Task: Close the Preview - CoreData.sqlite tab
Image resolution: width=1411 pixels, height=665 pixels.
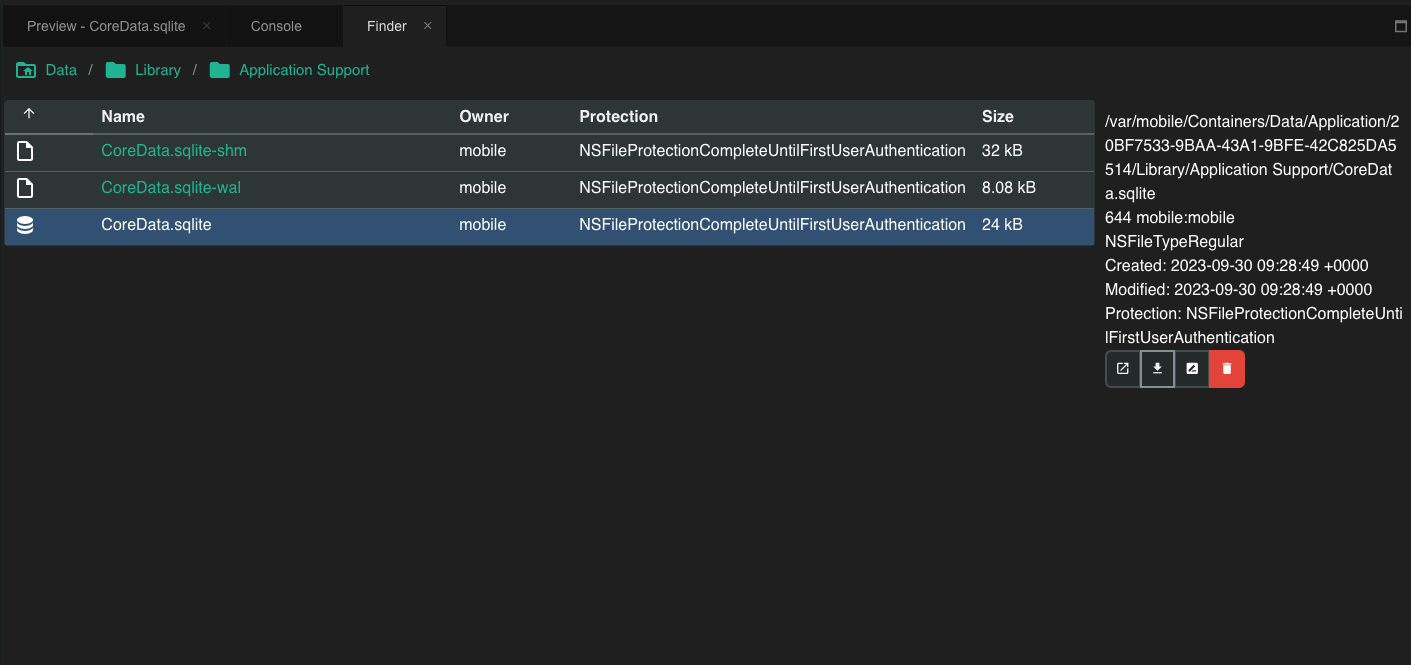Action: point(206,26)
